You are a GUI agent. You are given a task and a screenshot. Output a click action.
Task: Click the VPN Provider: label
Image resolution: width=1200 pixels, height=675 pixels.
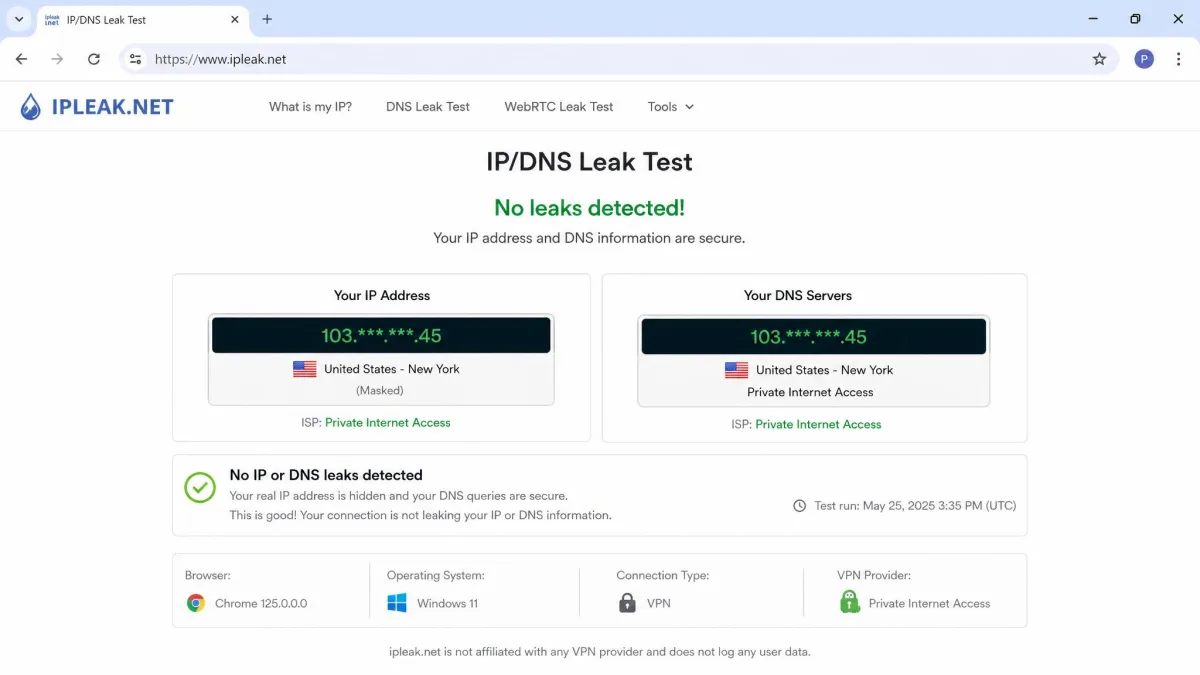tap(874, 576)
